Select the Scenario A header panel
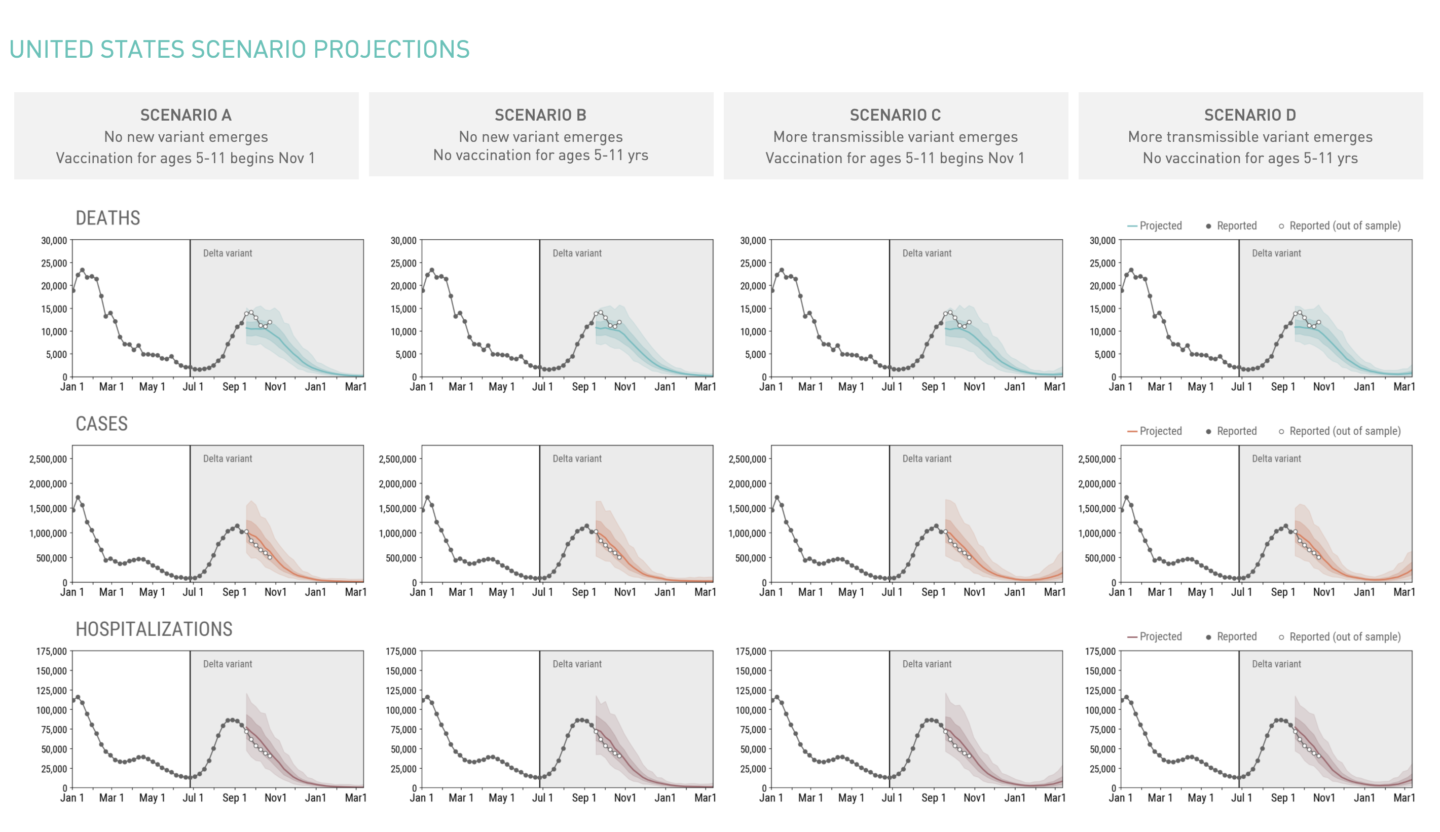Viewport: 1440px width, 832px height. coord(186,136)
